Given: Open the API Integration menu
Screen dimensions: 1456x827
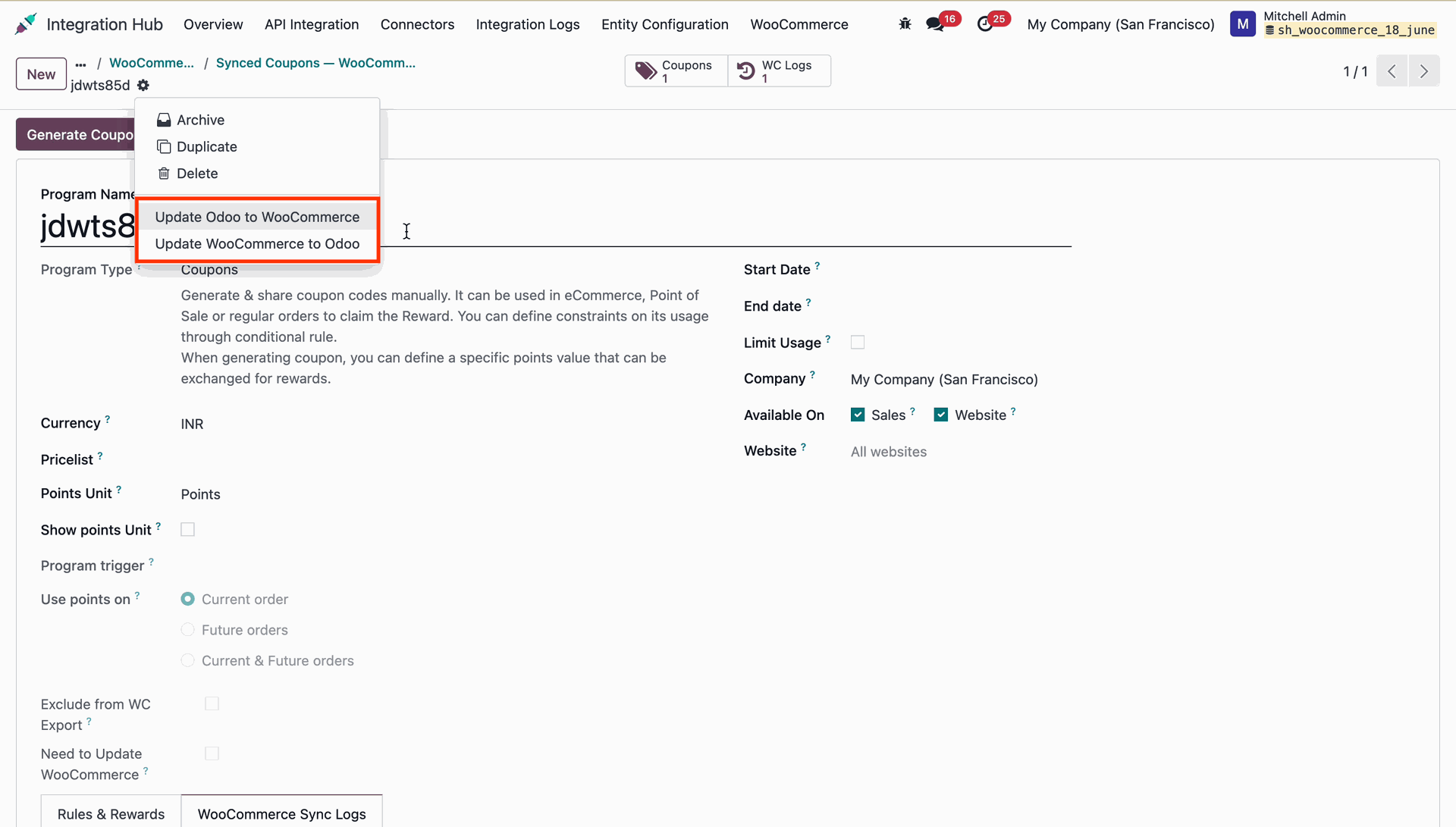Looking at the screenshot, I should click(312, 24).
